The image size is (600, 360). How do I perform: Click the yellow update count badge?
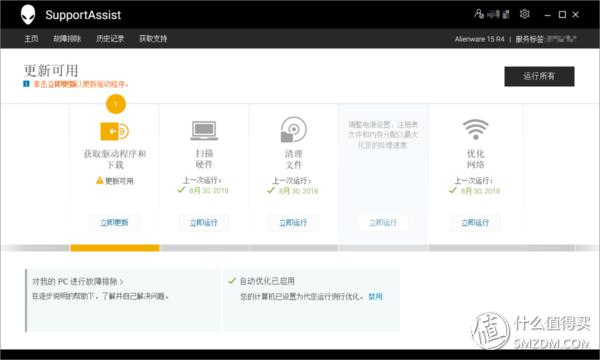116,104
